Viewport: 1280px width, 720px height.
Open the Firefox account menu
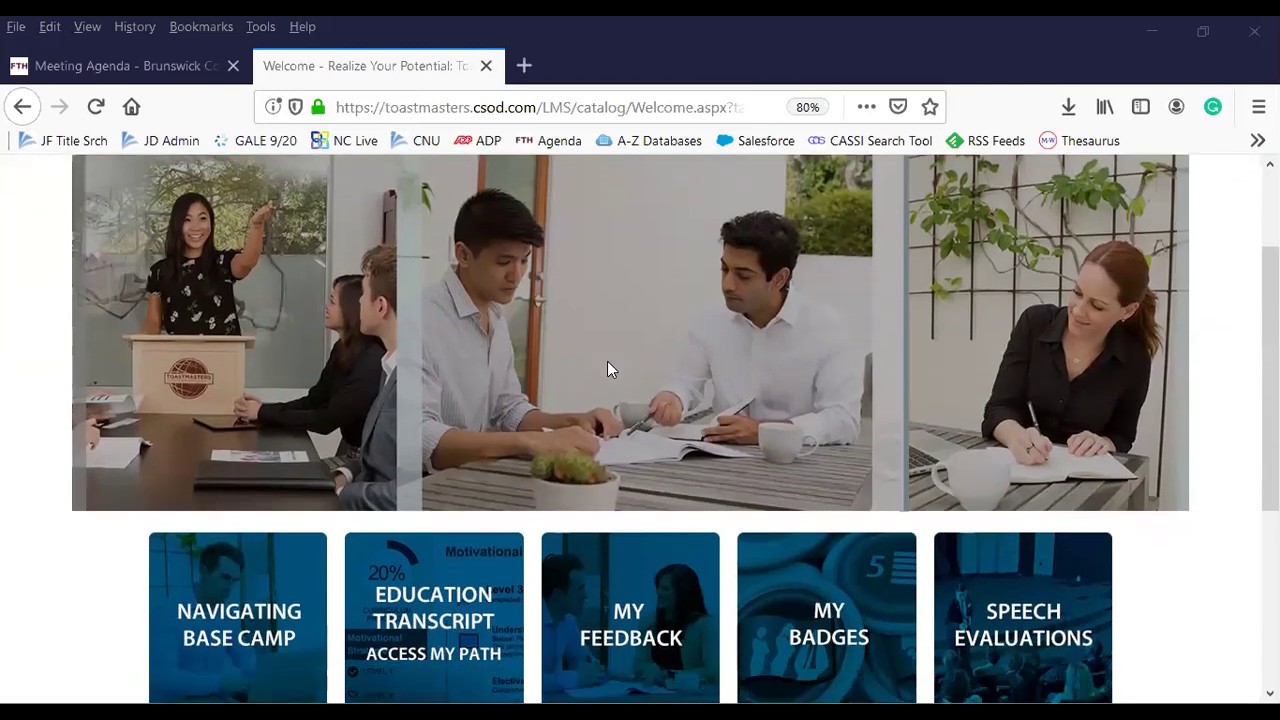pos(1176,107)
